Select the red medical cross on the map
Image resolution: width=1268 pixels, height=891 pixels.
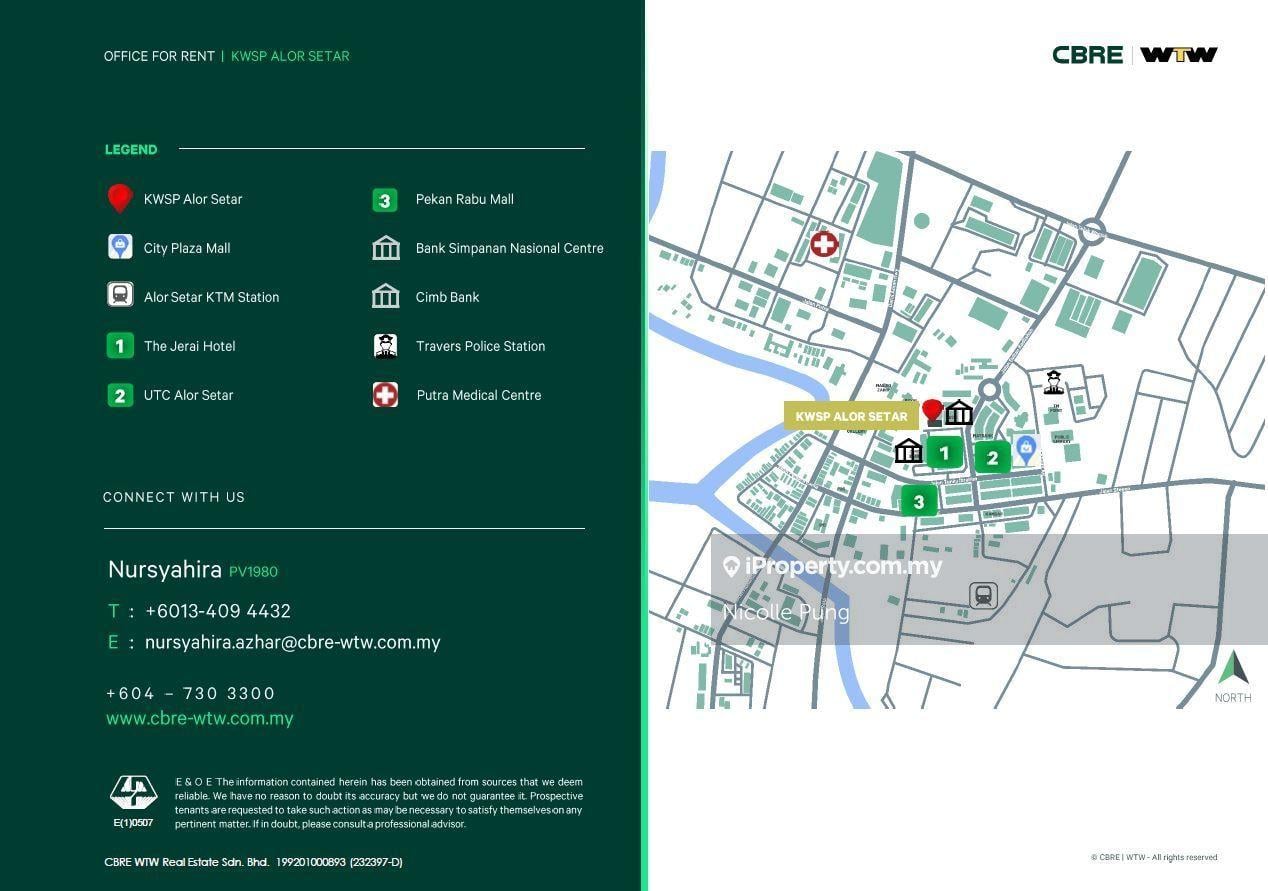pos(824,243)
